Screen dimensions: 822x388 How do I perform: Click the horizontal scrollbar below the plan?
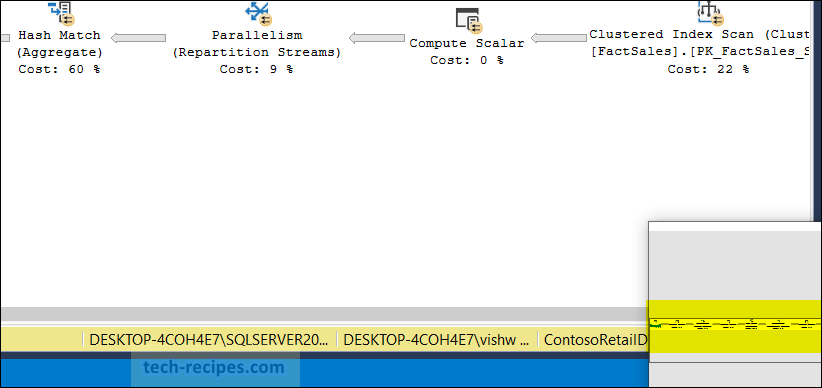tap(324, 314)
